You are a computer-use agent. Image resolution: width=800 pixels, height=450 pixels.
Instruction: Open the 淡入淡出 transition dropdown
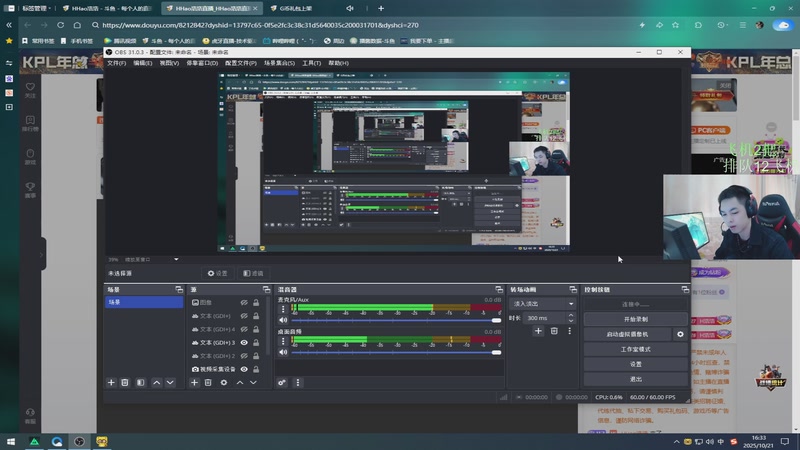click(543, 304)
